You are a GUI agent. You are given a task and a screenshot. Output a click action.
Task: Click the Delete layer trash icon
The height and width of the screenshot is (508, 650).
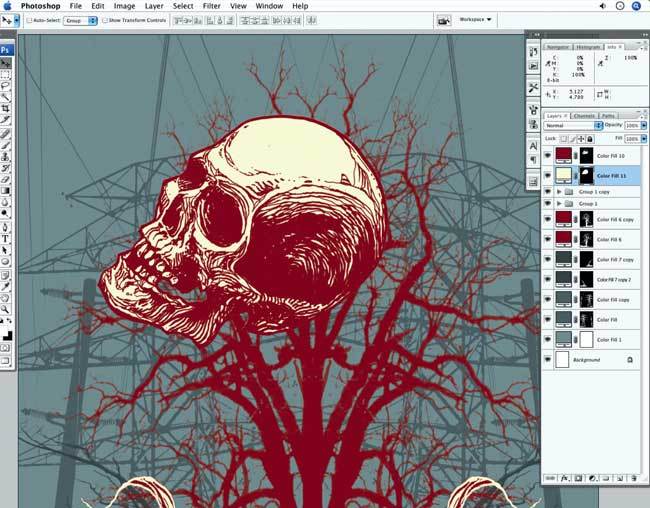click(x=634, y=478)
